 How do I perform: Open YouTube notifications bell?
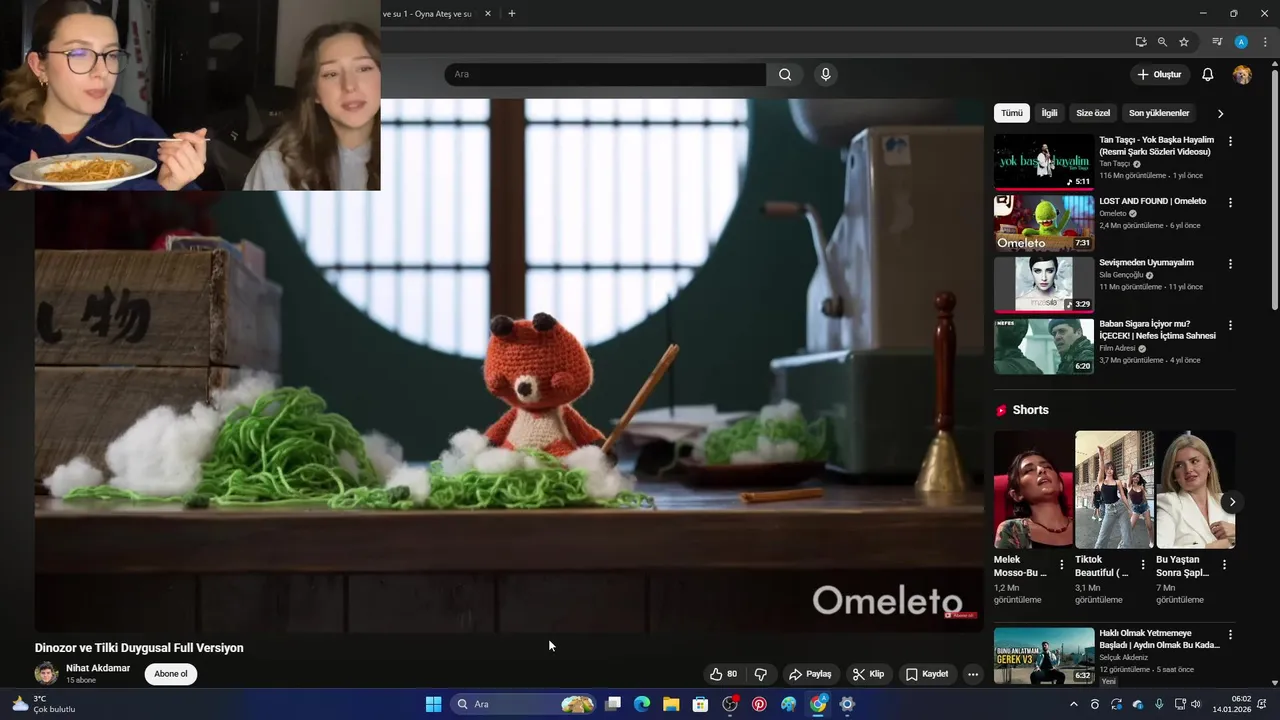(1207, 75)
